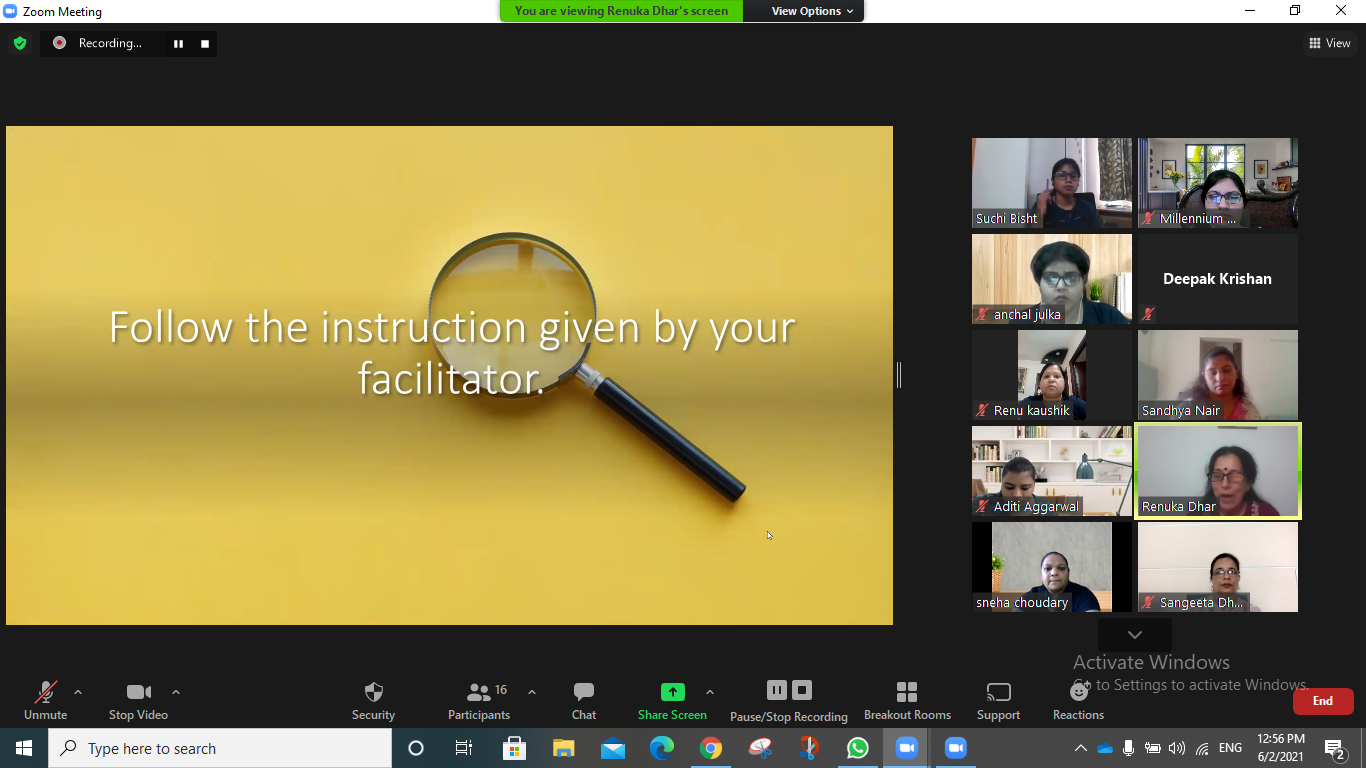
Task: Open File Explorer from taskbar
Action: click(563, 748)
